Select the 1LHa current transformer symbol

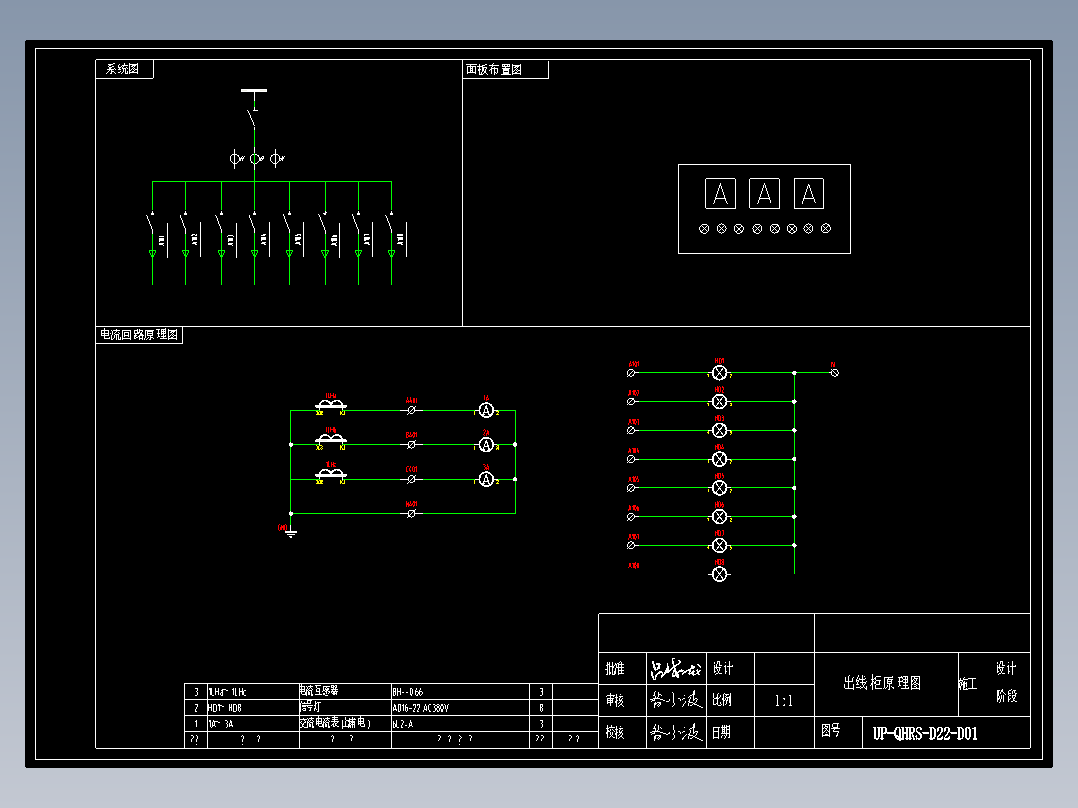(331, 405)
